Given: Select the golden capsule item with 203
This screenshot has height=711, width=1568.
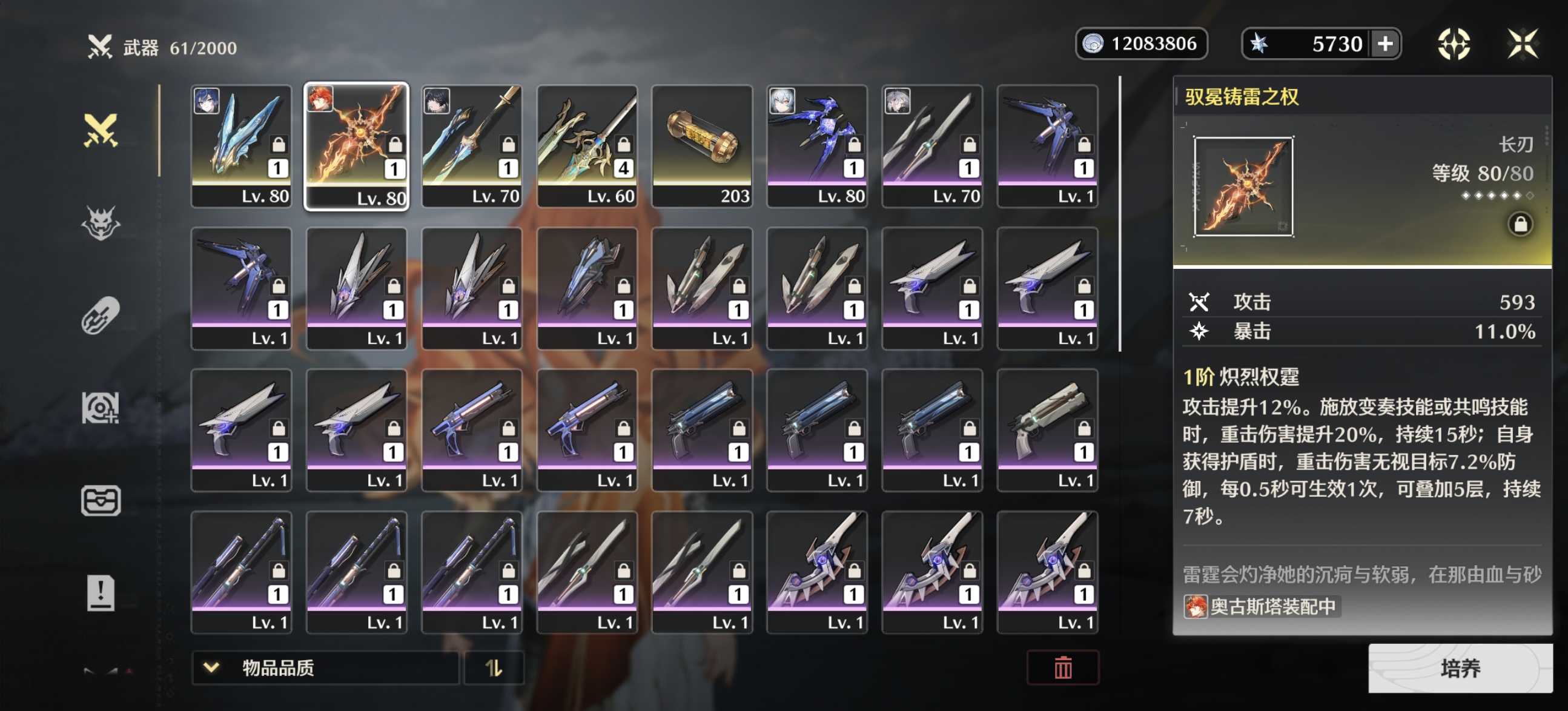Looking at the screenshot, I should click(x=702, y=146).
